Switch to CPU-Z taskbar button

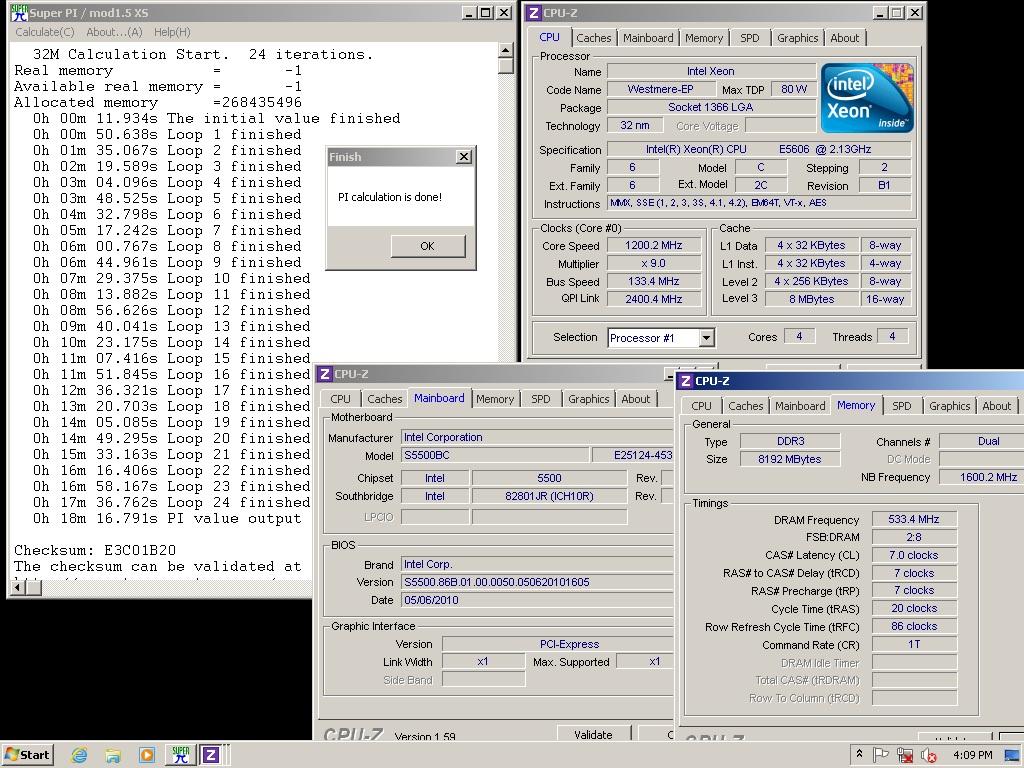click(210, 755)
